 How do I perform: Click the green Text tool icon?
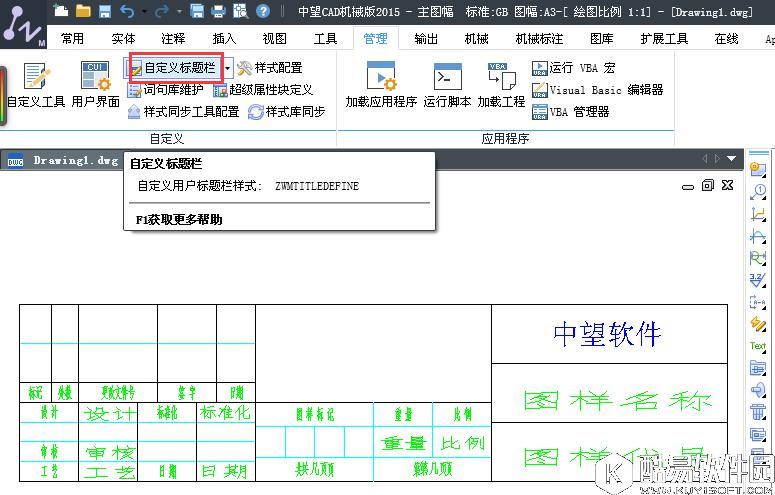click(758, 346)
